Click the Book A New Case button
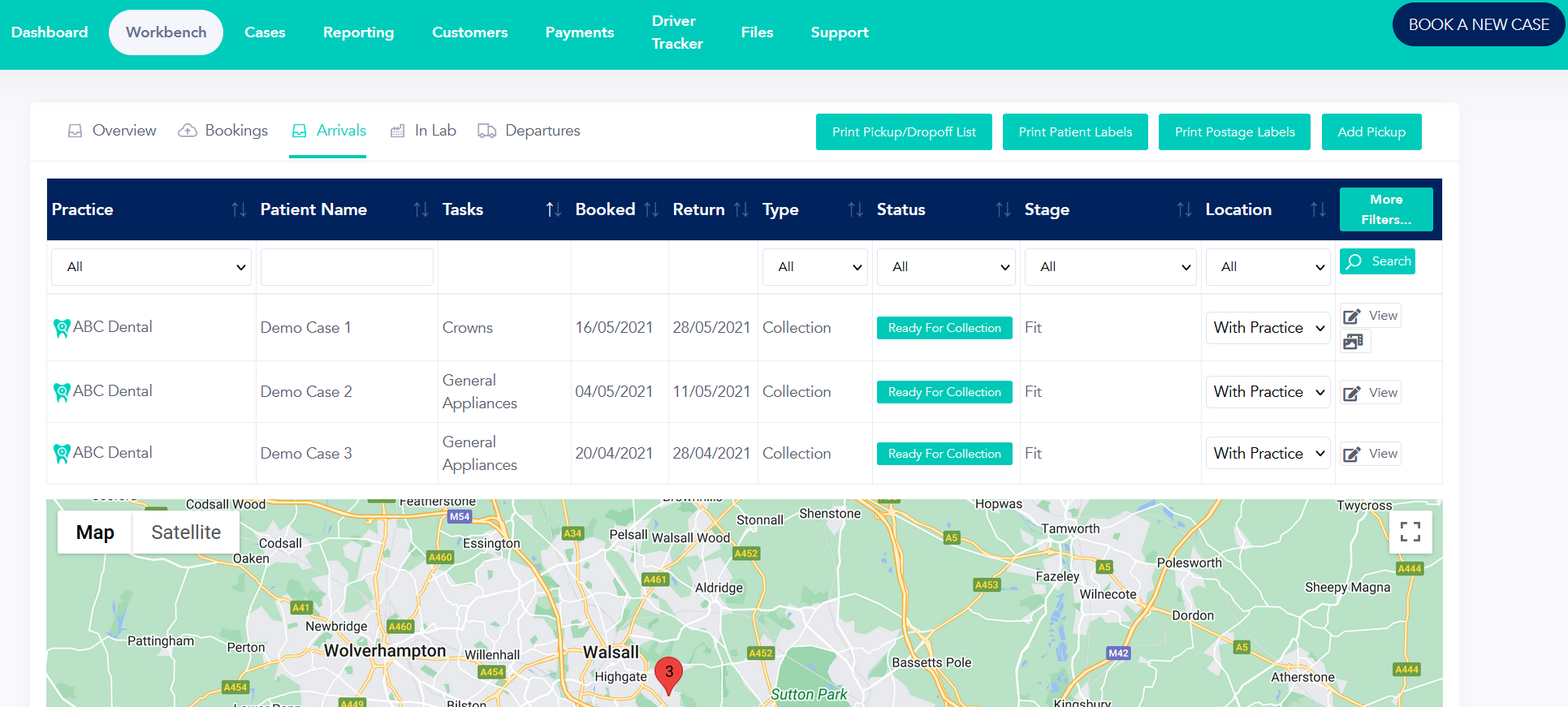Image resolution: width=1568 pixels, height=707 pixels. (x=1478, y=24)
